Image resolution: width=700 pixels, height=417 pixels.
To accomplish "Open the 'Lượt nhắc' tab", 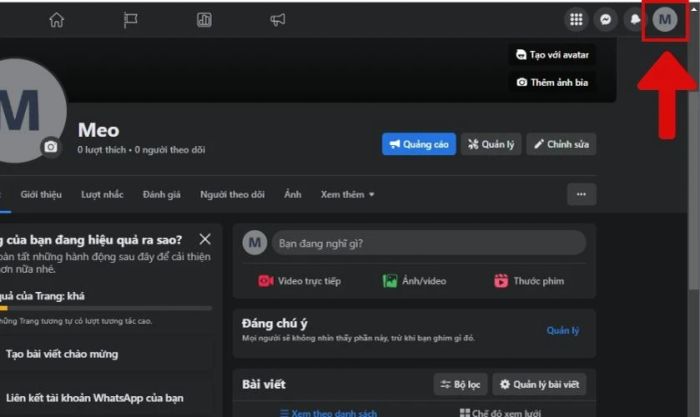I will tap(102, 195).
